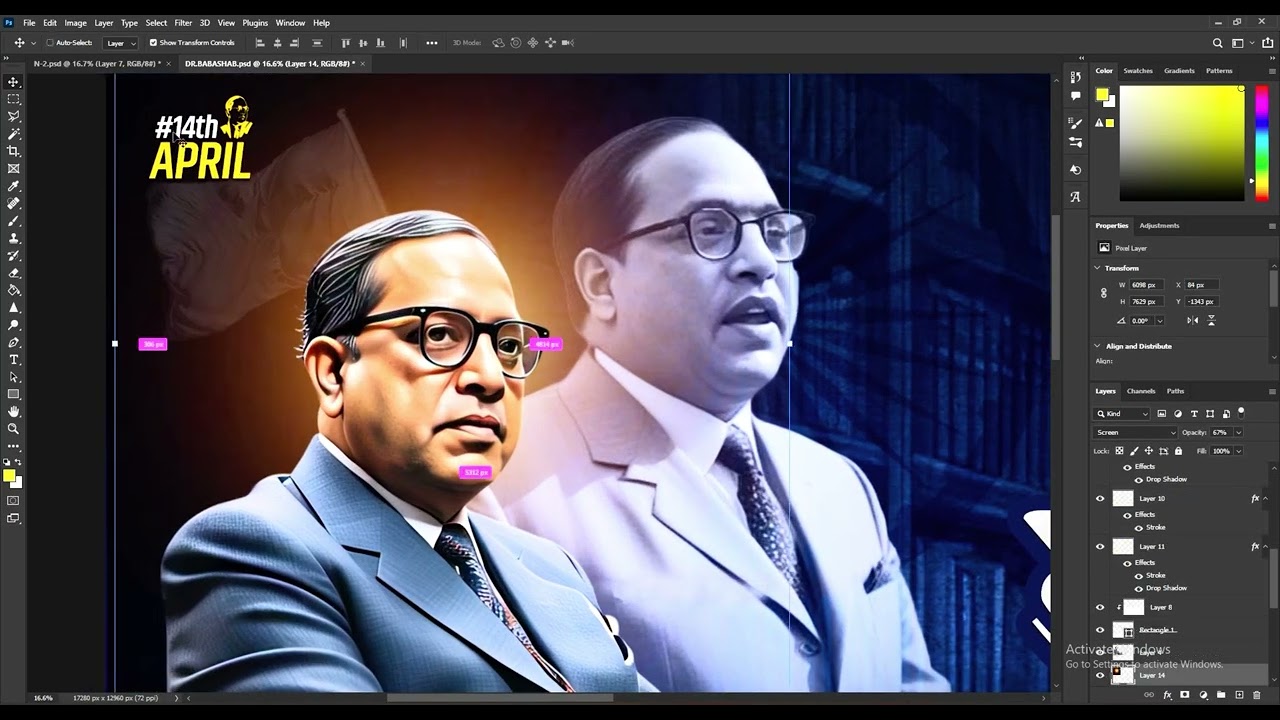Select the Eraser tool
This screenshot has width=1280, height=720.
pos(14,273)
